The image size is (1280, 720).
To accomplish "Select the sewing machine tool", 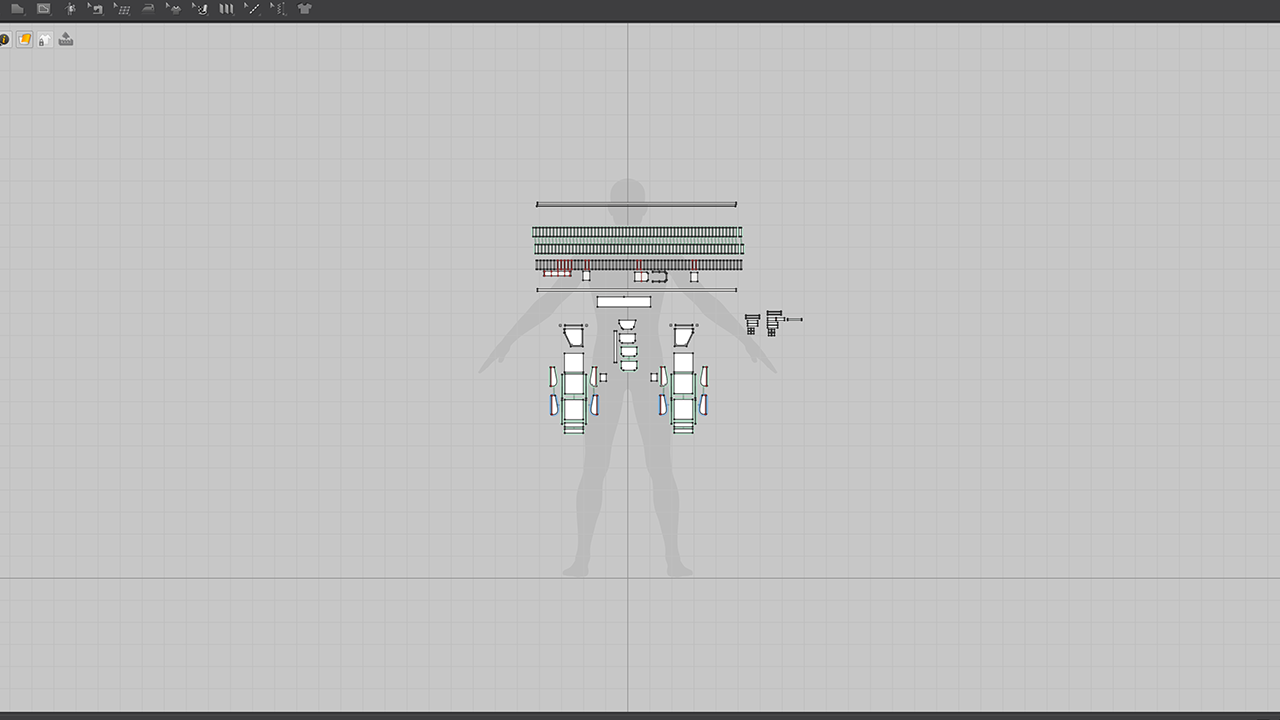I will (96, 9).
